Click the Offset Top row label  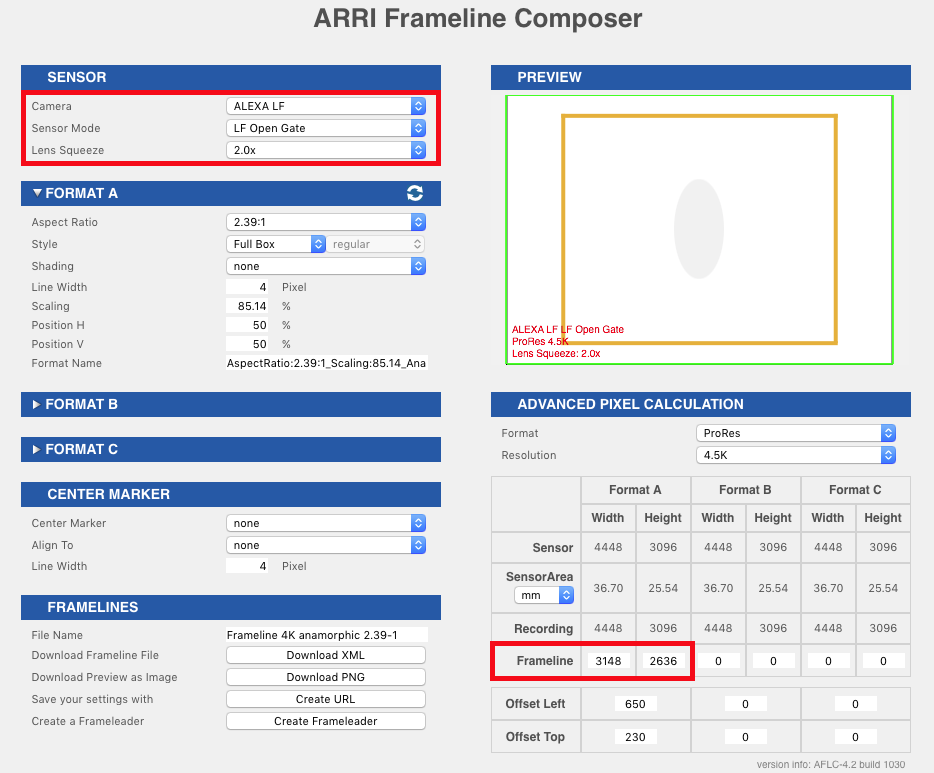click(536, 737)
